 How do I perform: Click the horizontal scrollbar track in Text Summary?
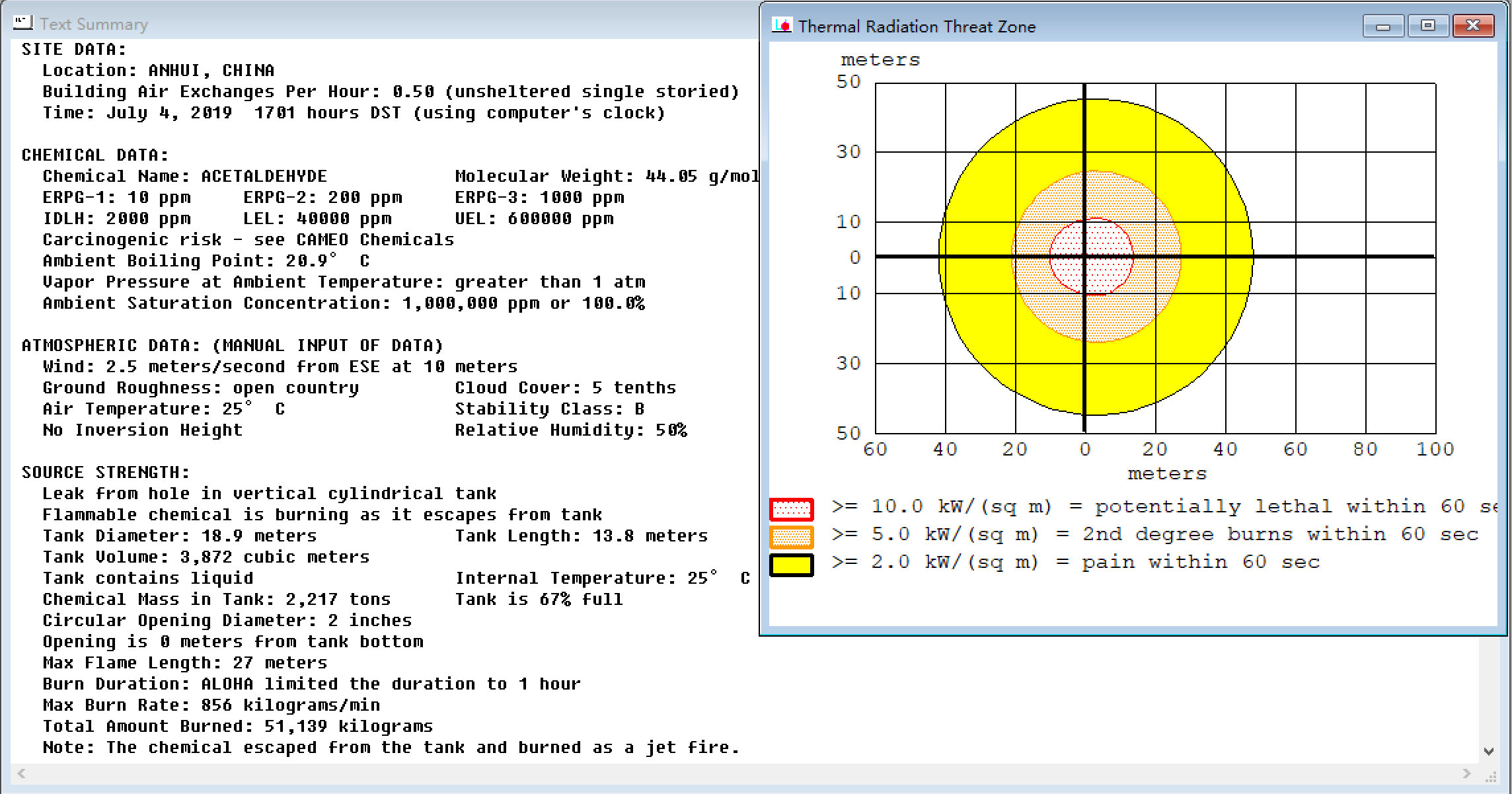727,773
